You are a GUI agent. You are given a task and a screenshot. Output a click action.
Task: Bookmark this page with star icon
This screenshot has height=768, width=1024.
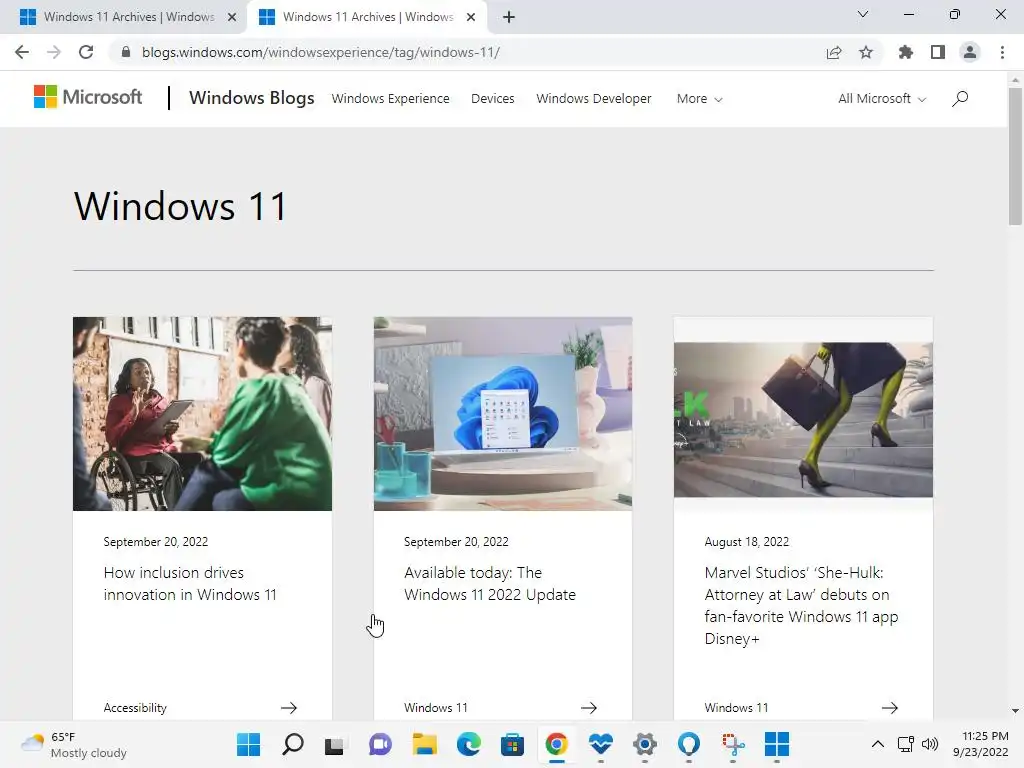[866, 52]
